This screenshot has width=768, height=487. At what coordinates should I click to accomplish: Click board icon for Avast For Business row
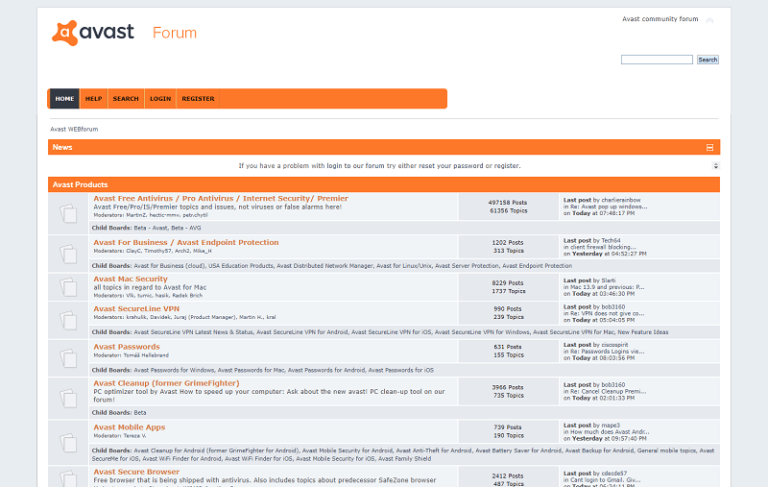pyautogui.click(x=69, y=253)
